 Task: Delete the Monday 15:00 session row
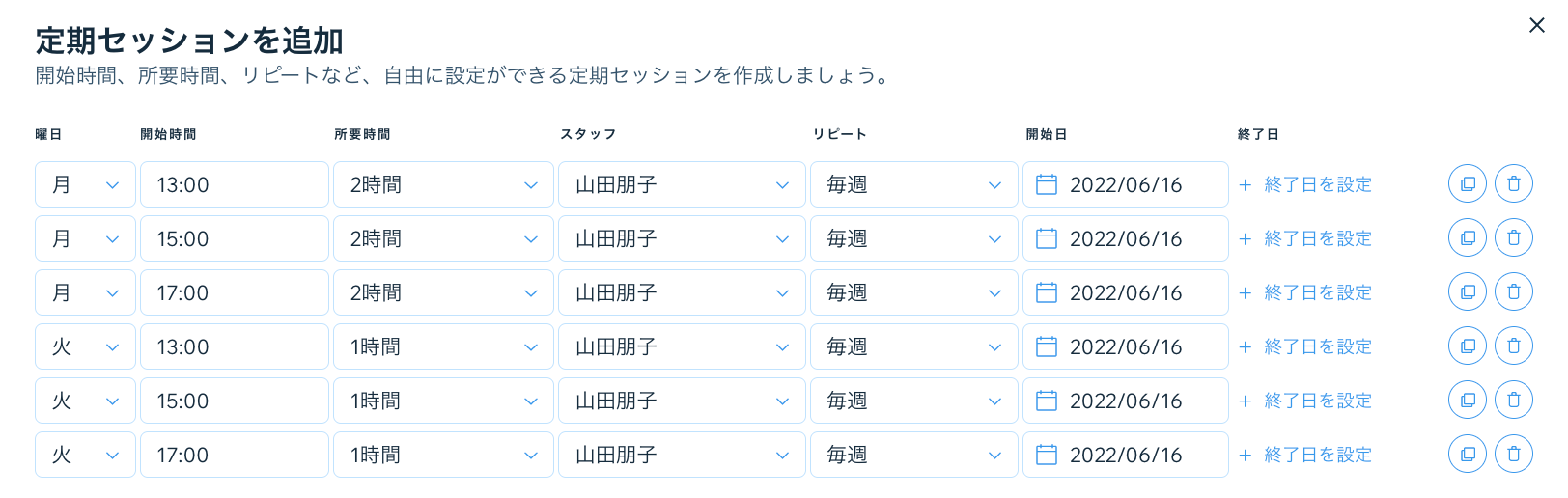pos(1514,237)
